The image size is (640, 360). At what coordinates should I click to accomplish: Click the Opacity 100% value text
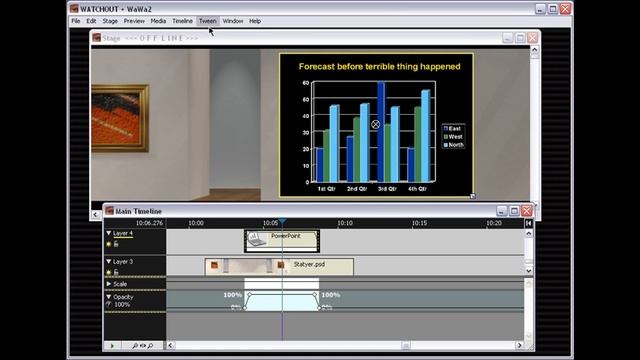[122, 304]
